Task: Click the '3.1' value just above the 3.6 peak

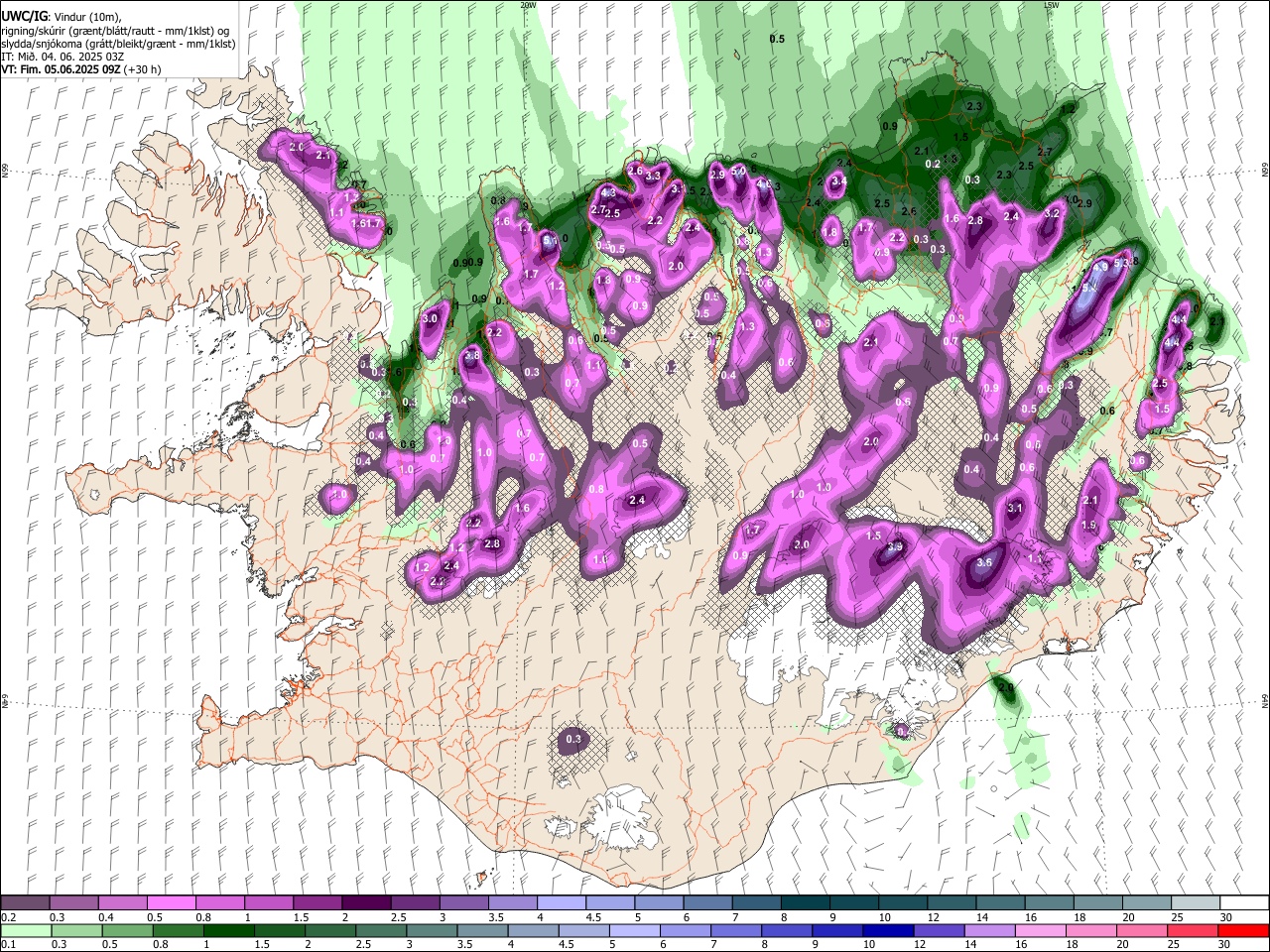Action: click(1014, 508)
